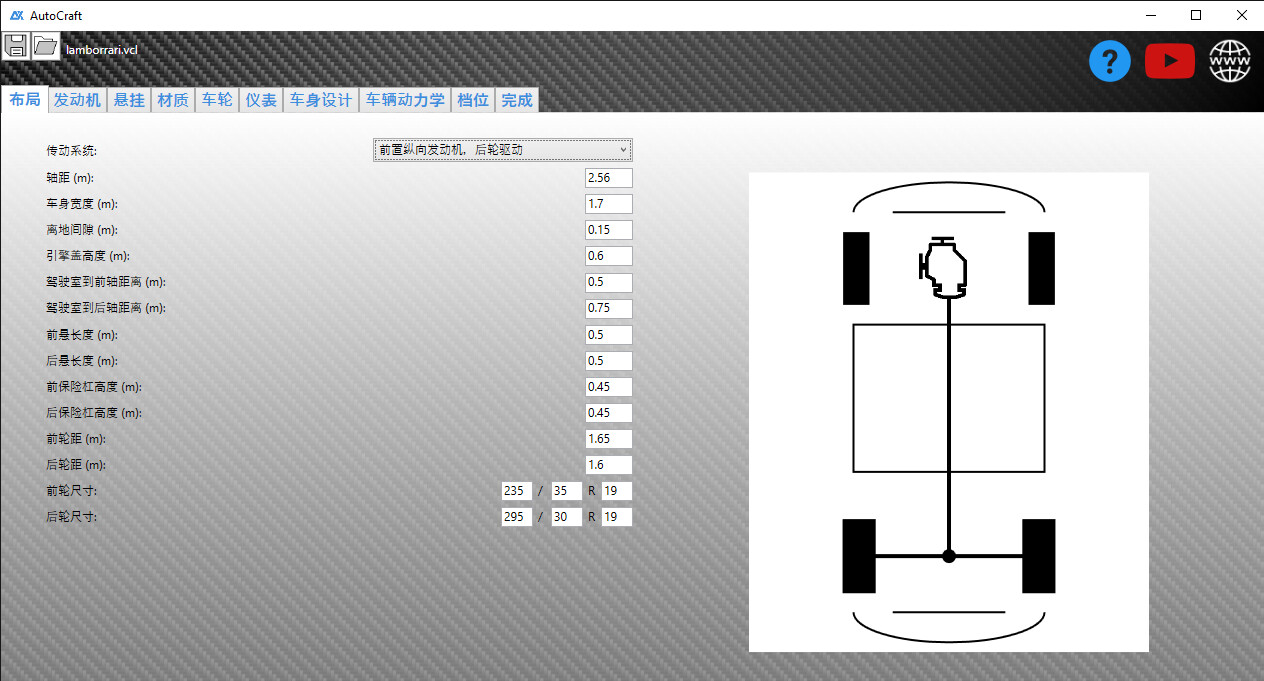
Task: Expand the 传动系统 drivetrain dropdown
Action: 503,150
